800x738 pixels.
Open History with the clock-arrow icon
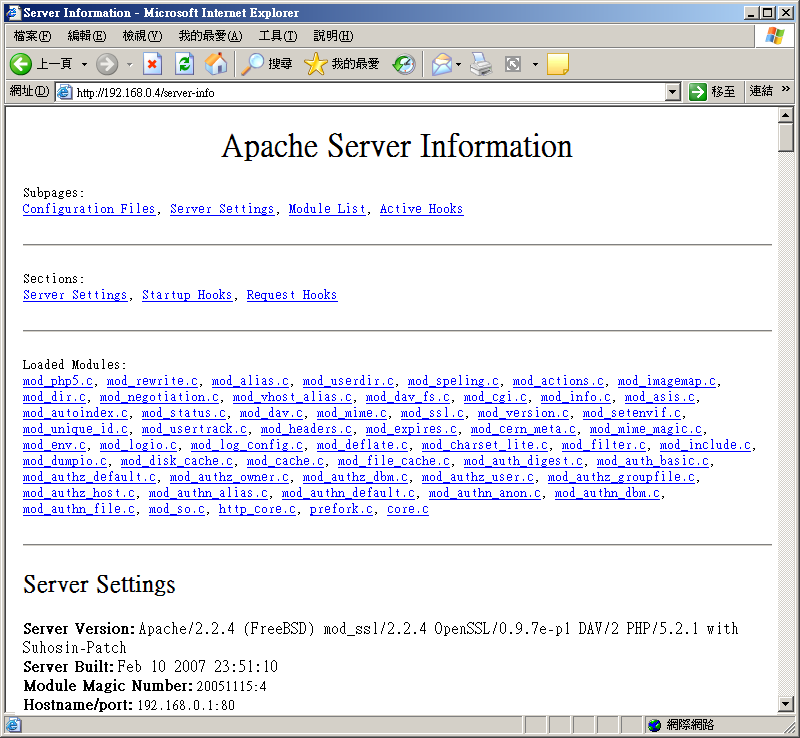pyautogui.click(x=404, y=64)
